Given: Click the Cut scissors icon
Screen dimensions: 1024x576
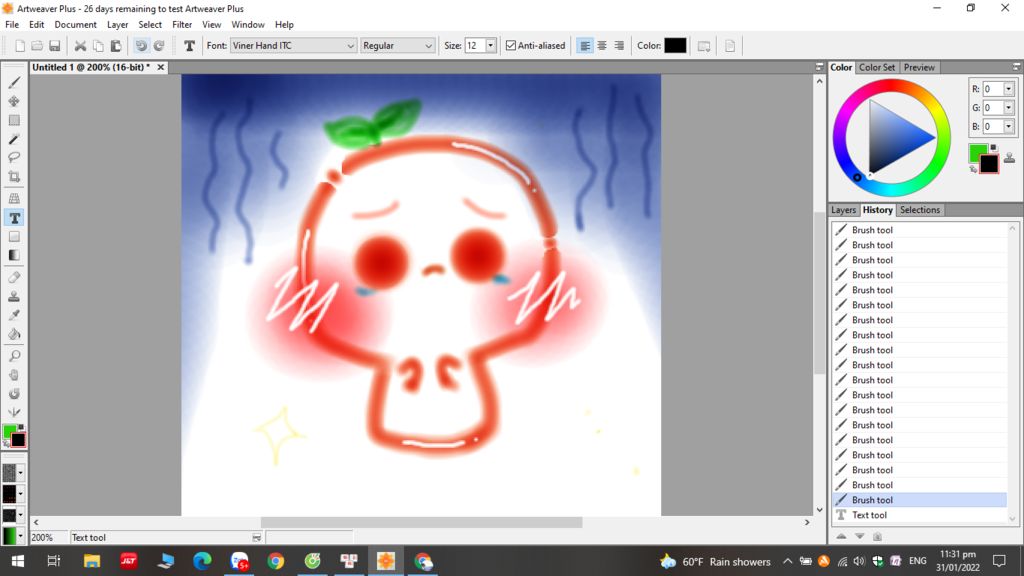Looking at the screenshot, I should (x=80, y=46).
